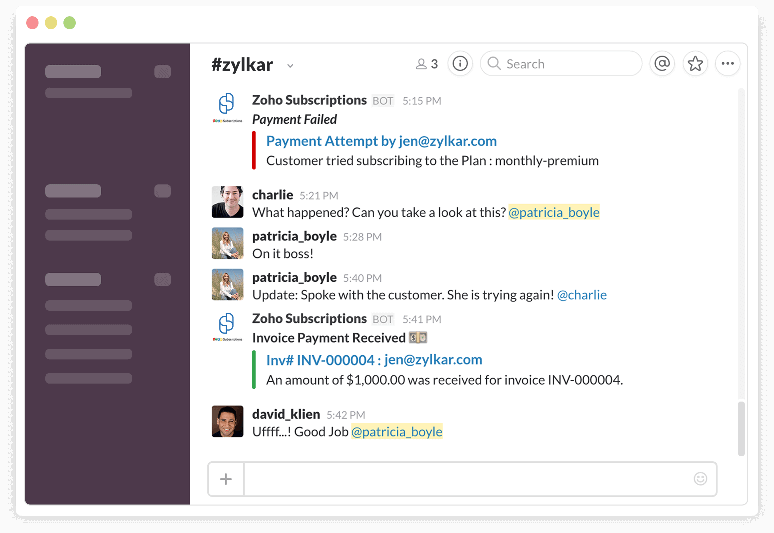Click the money emoji after Invoice Payment Received
The image size is (774, 533).
(x=418, y=338)
